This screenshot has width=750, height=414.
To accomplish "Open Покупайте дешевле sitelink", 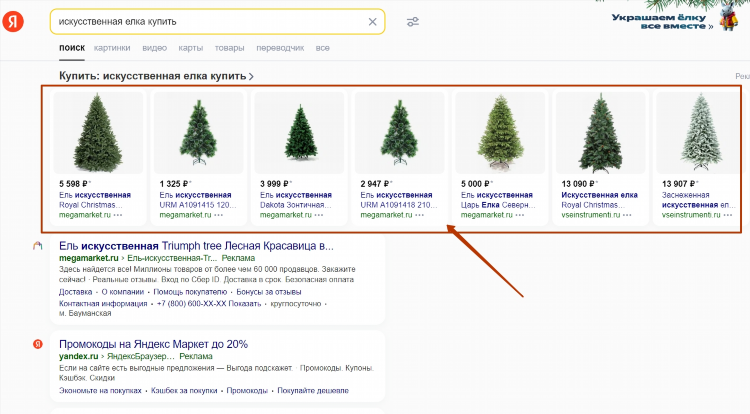I will pyautogui.click(x=313, y=391).
